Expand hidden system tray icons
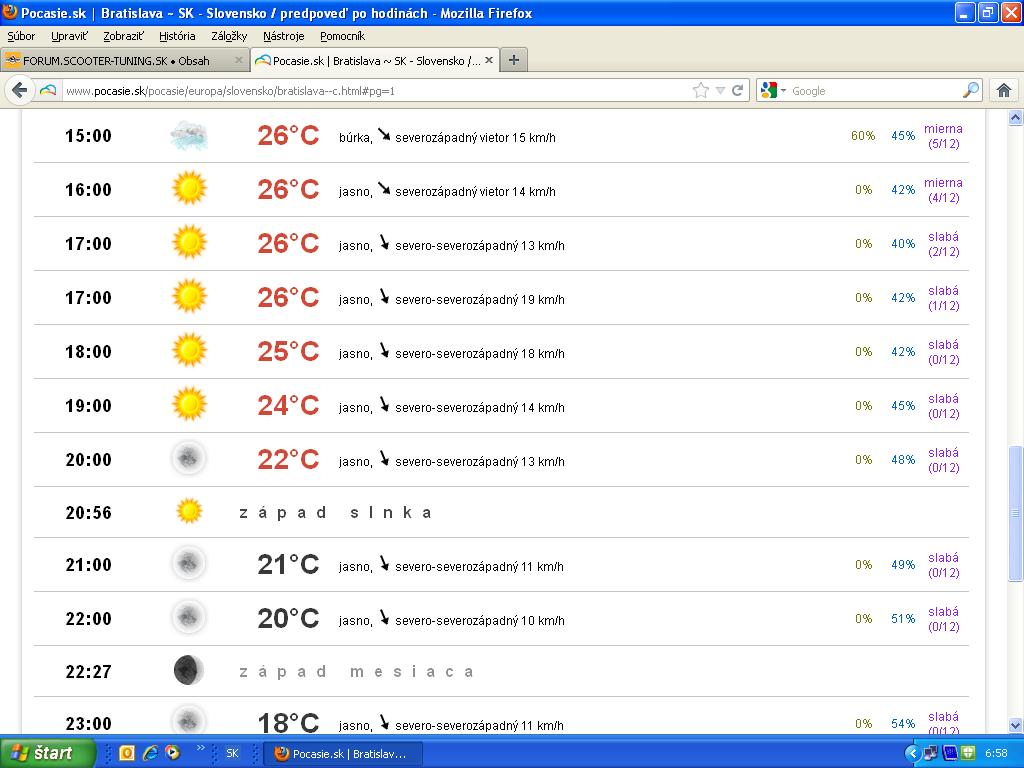Image resolution: width=1024 pixels, height=768 pixels. pos(912,753)
